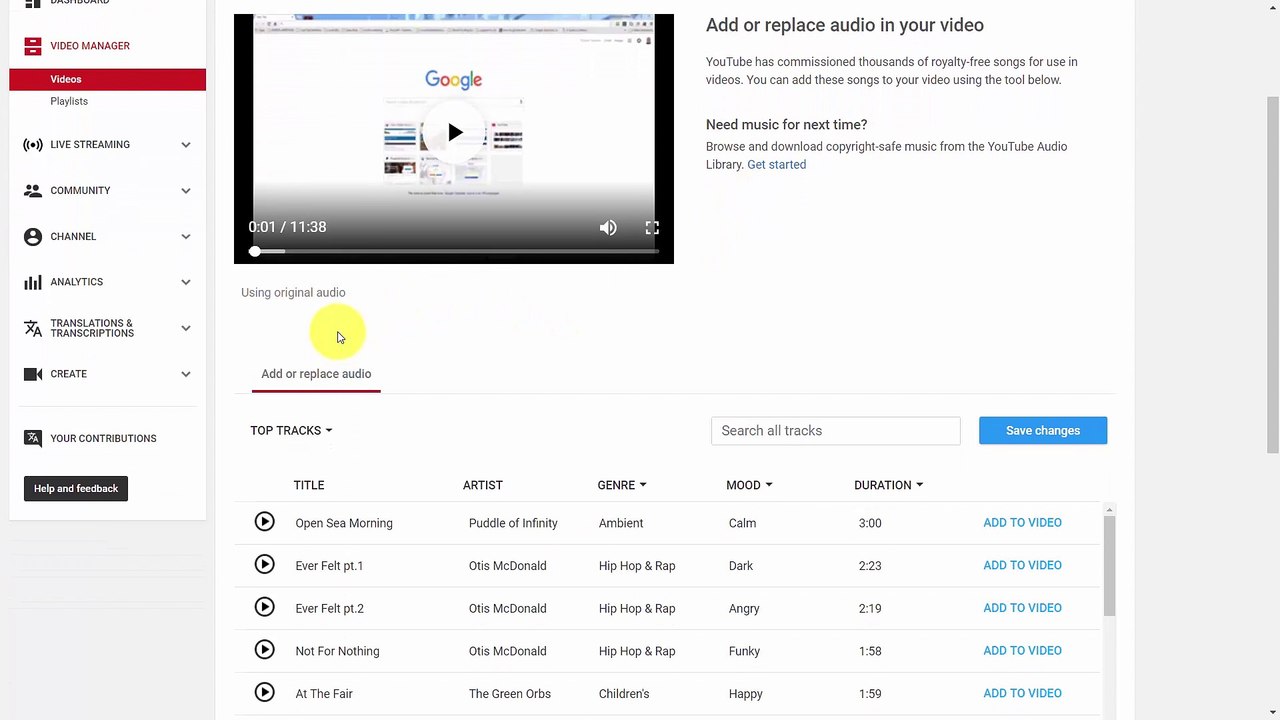The image size is (1280, 720).
Task: Click the Live Streaming broadcast icon
Action: 33,145
